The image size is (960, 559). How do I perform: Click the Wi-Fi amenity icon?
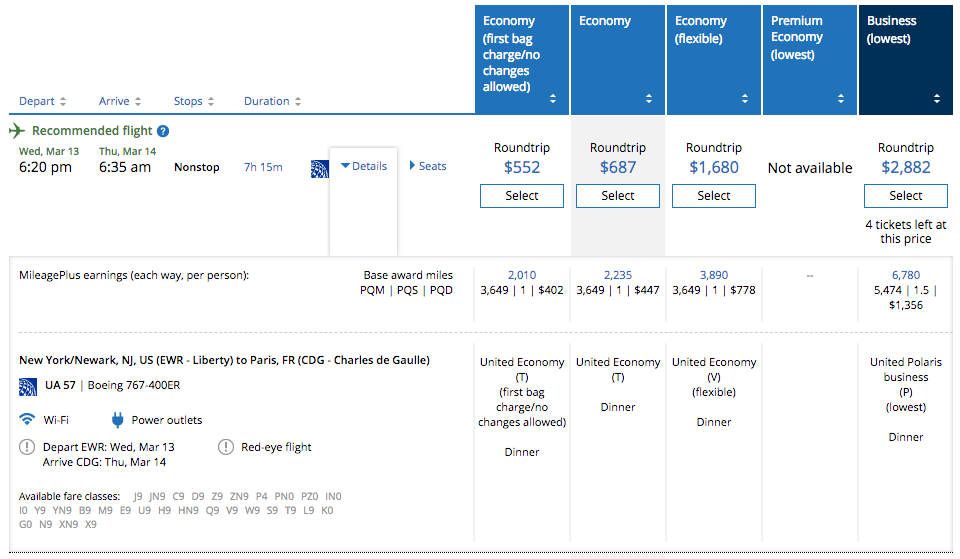coord(27,420)
